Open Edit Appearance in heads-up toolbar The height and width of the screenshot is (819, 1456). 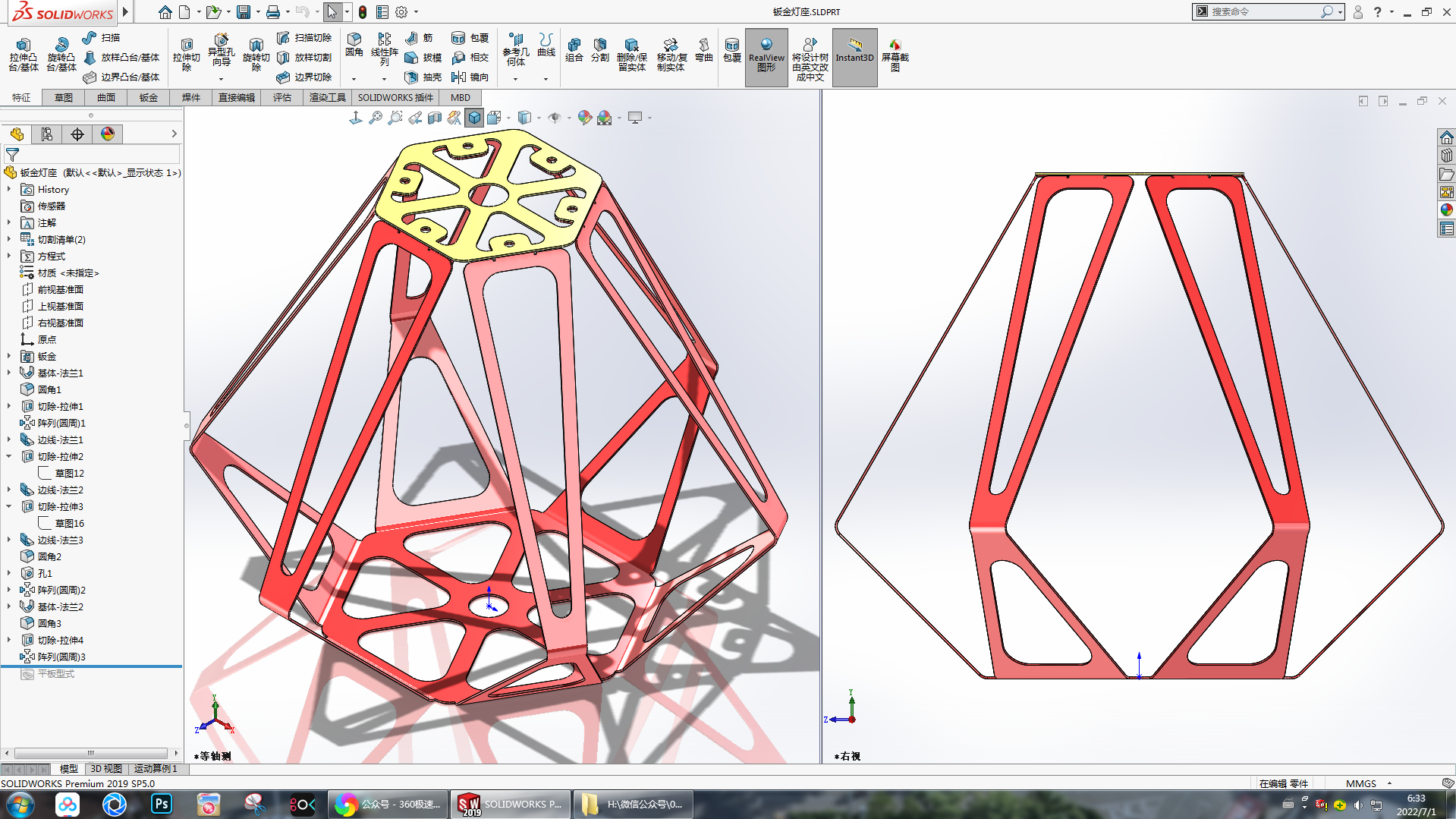584,118
